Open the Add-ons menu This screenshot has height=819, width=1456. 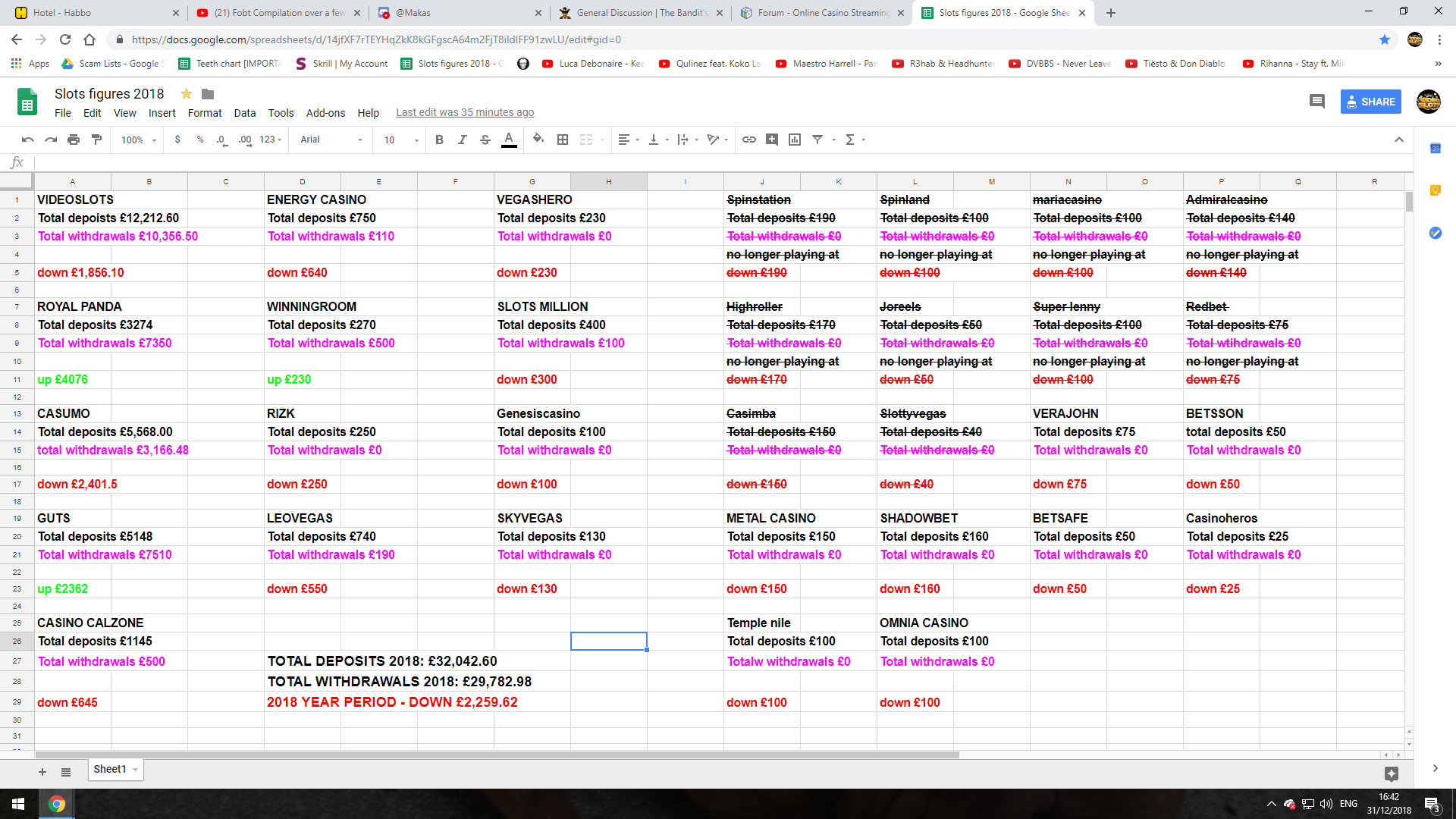point(325,113)
